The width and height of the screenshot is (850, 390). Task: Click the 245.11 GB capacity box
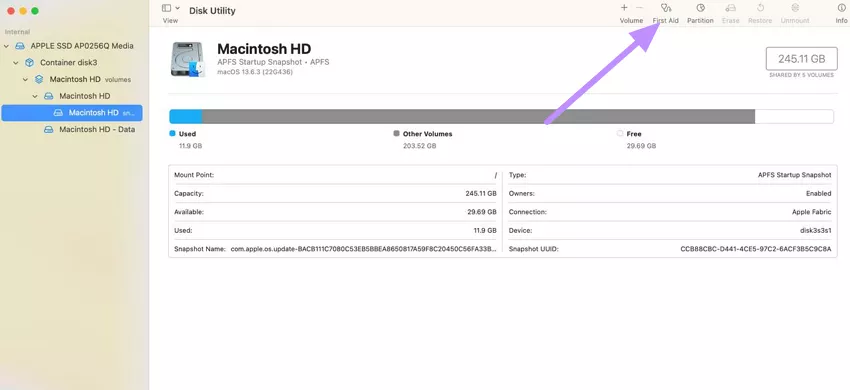(x=801, y=59)
